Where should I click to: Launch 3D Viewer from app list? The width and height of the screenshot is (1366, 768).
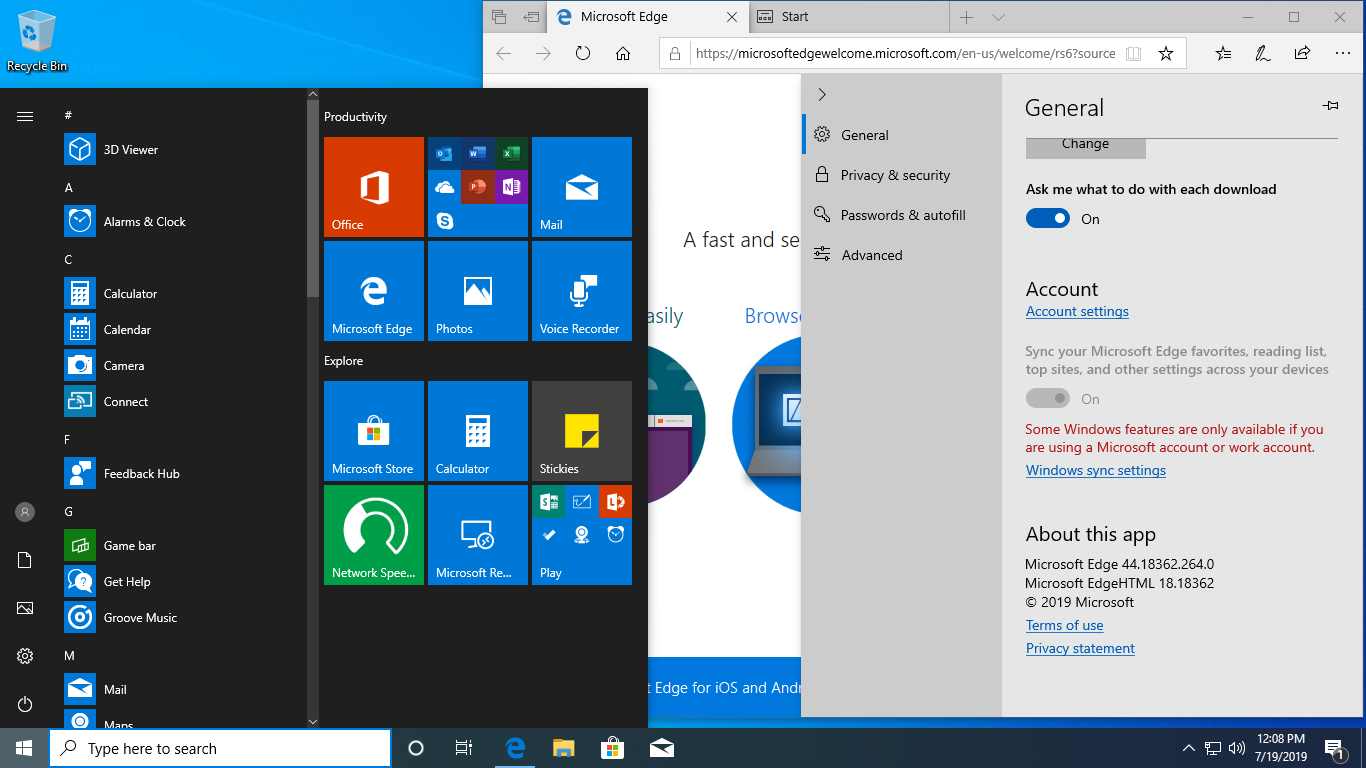183,150
